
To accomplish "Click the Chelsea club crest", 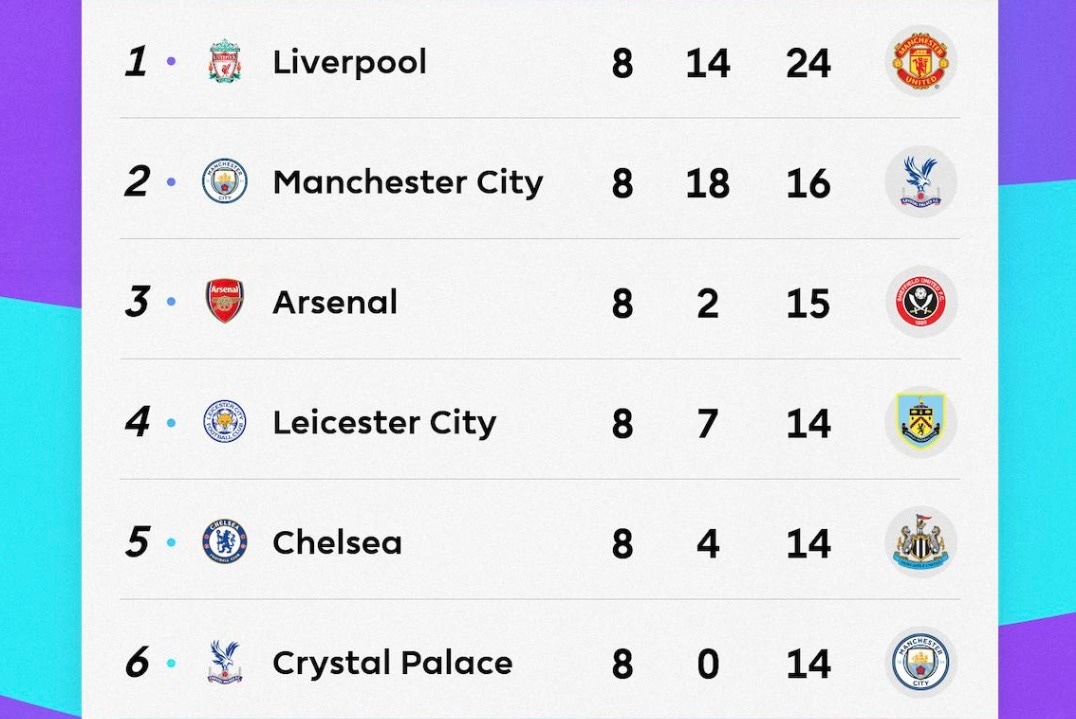I will (x=225, y=542).
